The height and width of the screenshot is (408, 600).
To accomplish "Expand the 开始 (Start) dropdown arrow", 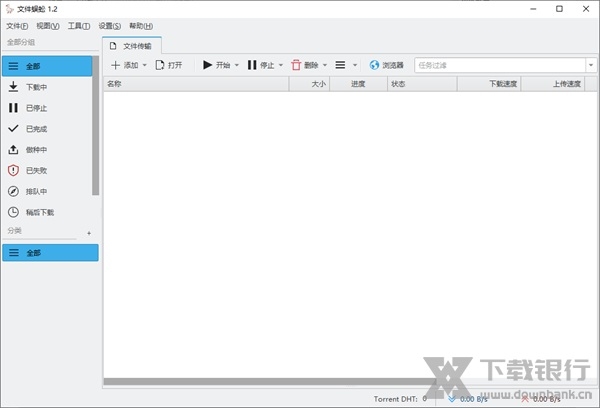I will pos(237,65).
